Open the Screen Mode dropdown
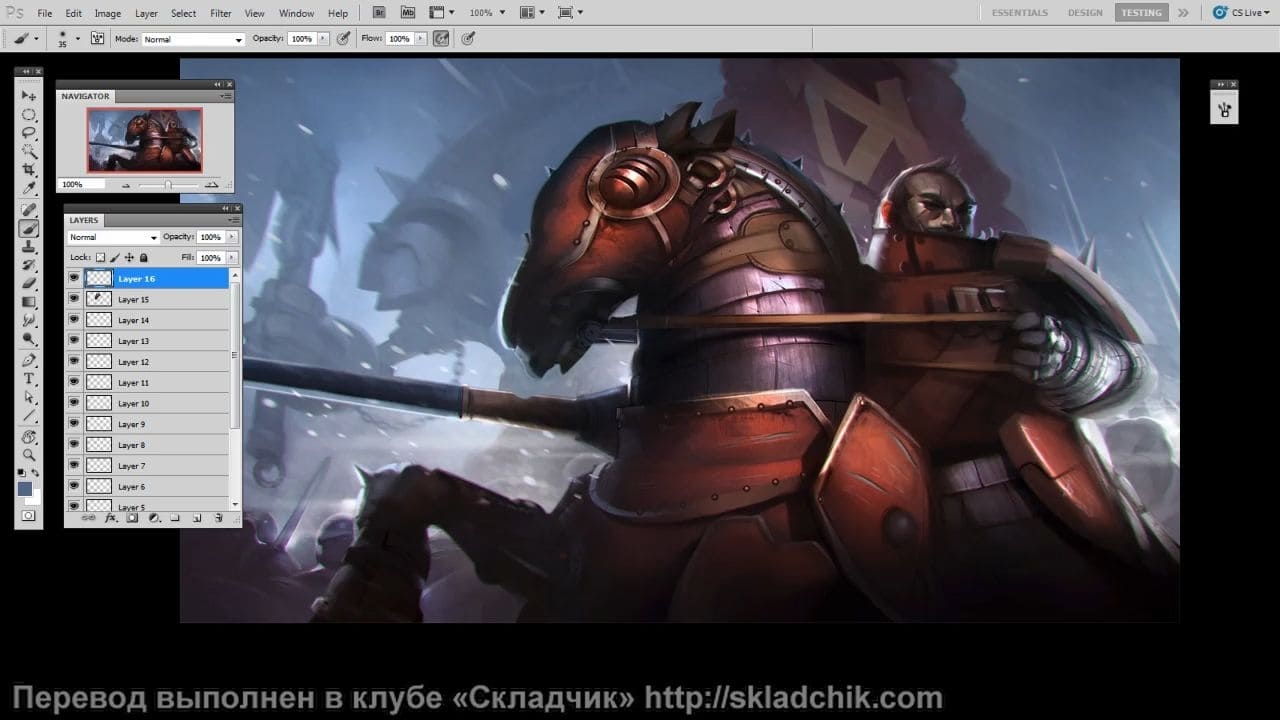Image resolution: width=1280 pixels, height=720 pixels. coord(570,13)
